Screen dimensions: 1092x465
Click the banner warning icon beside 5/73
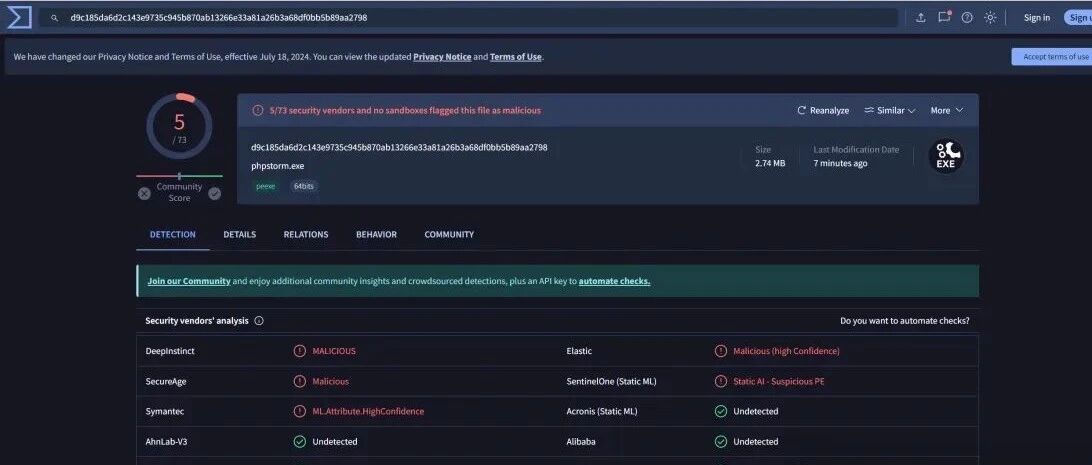pyautogui.click(x=258, y=110)
